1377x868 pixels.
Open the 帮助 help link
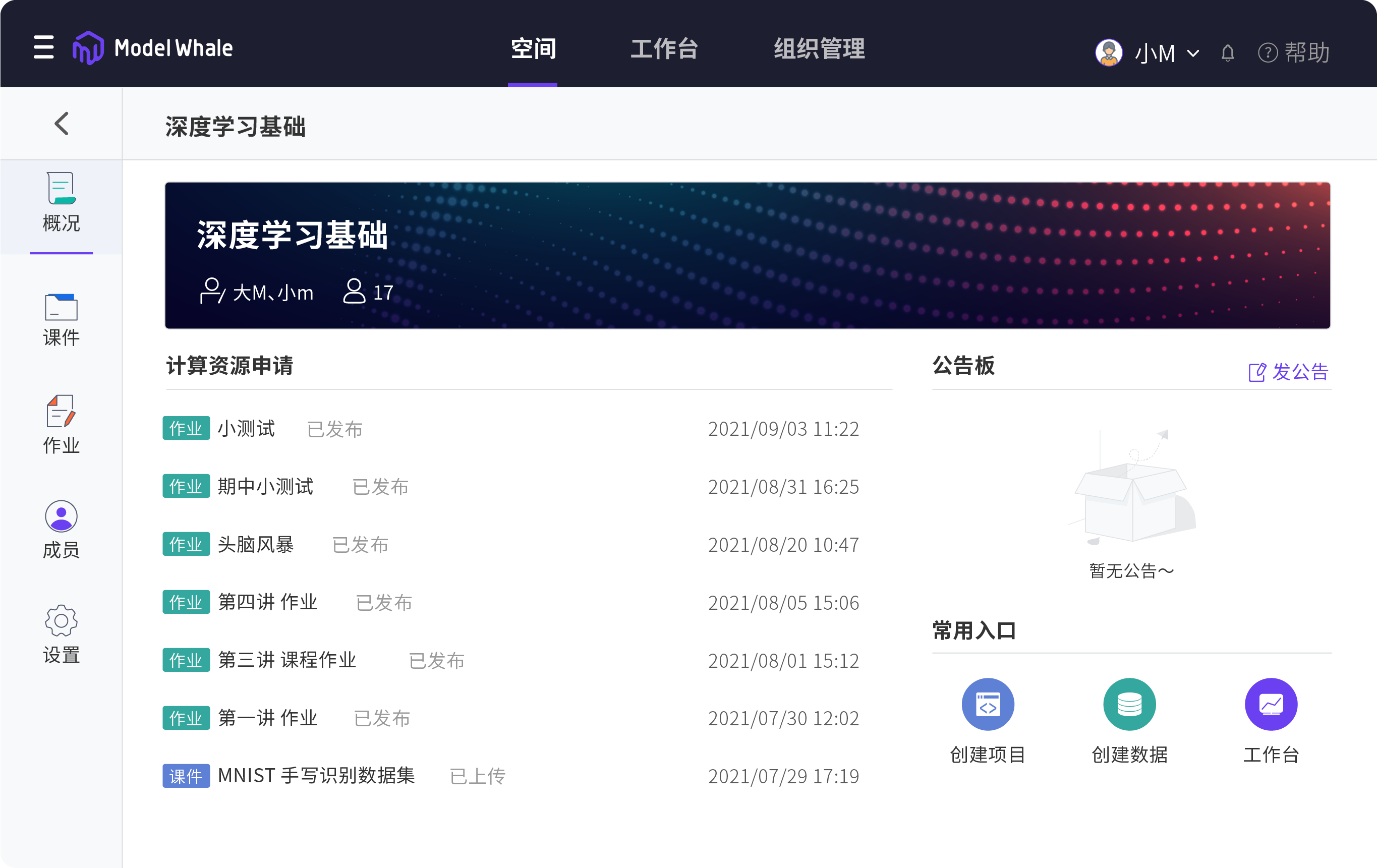pos(1294,53)
